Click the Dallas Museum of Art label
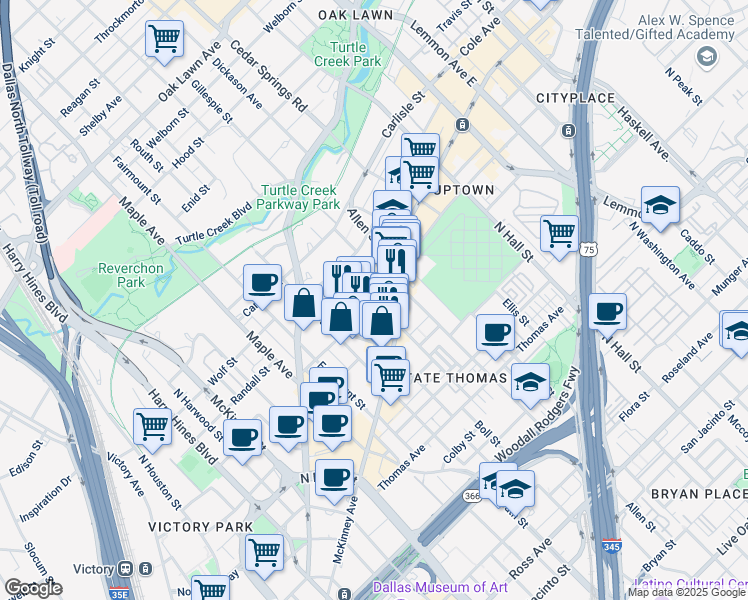The image size is (748, 600). point(440,587)
